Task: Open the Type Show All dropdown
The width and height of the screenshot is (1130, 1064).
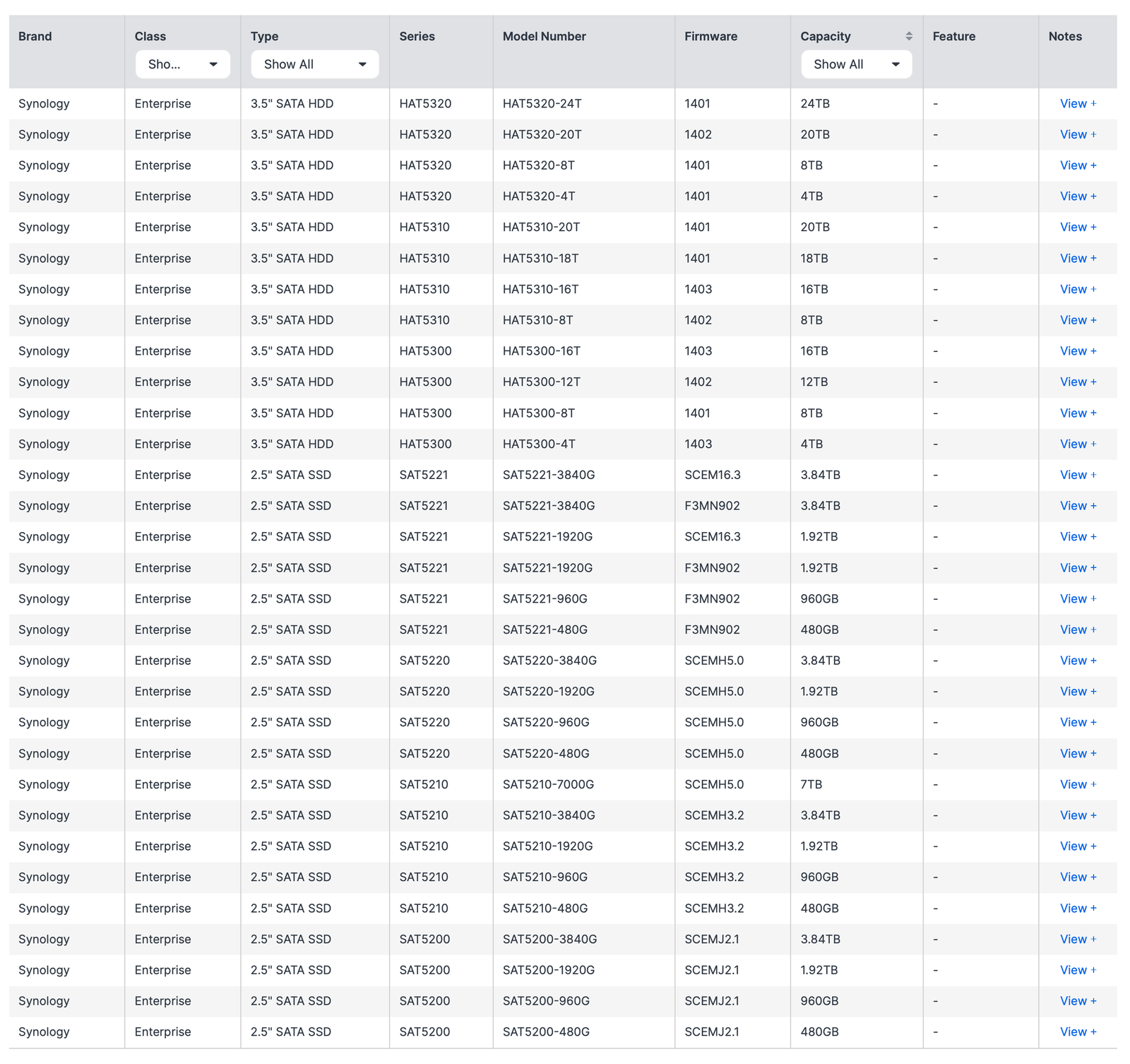Action: pyautogui.click(x=315, y=64)
